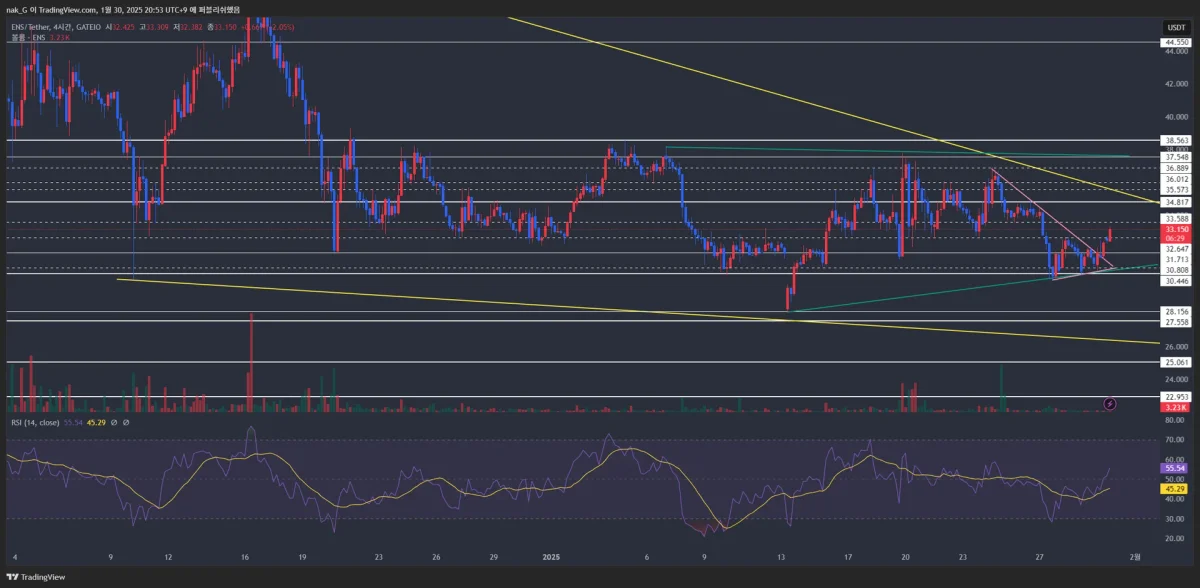Screen dimensions: 1200x588
Task: Click the 25.061 price level label
Action: click(1174, 362)
